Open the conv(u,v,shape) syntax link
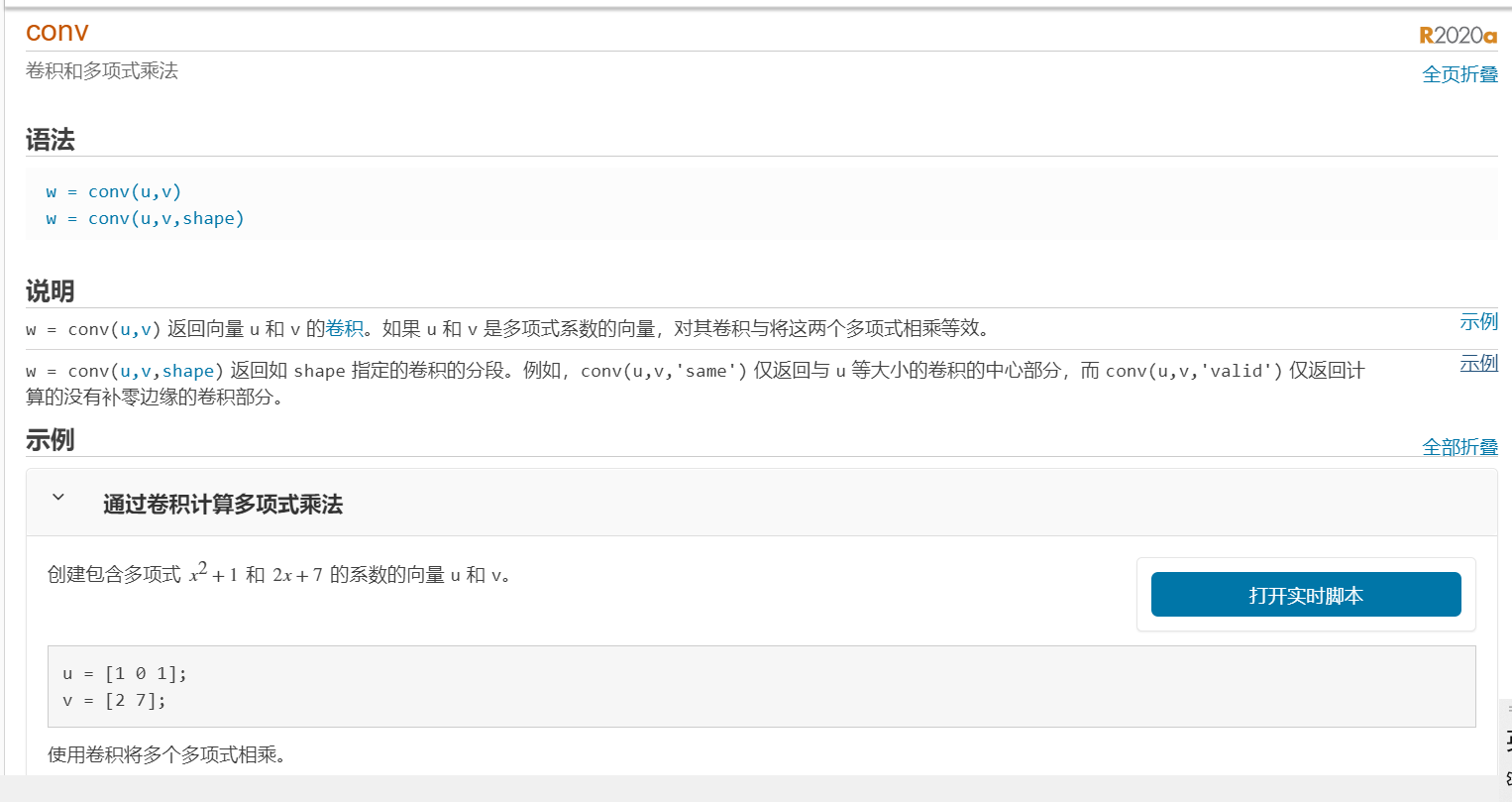 pyautogui.click(x=164, y=218)
